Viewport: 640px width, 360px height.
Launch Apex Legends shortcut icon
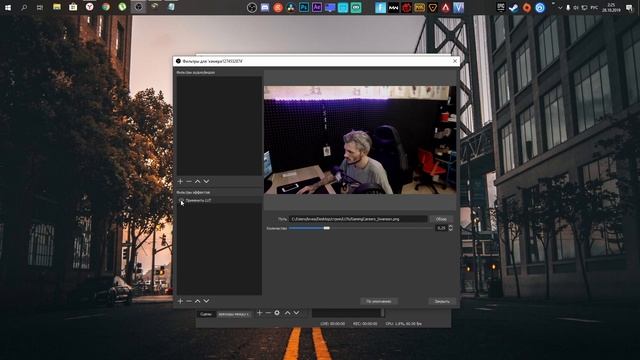(446, 7)
